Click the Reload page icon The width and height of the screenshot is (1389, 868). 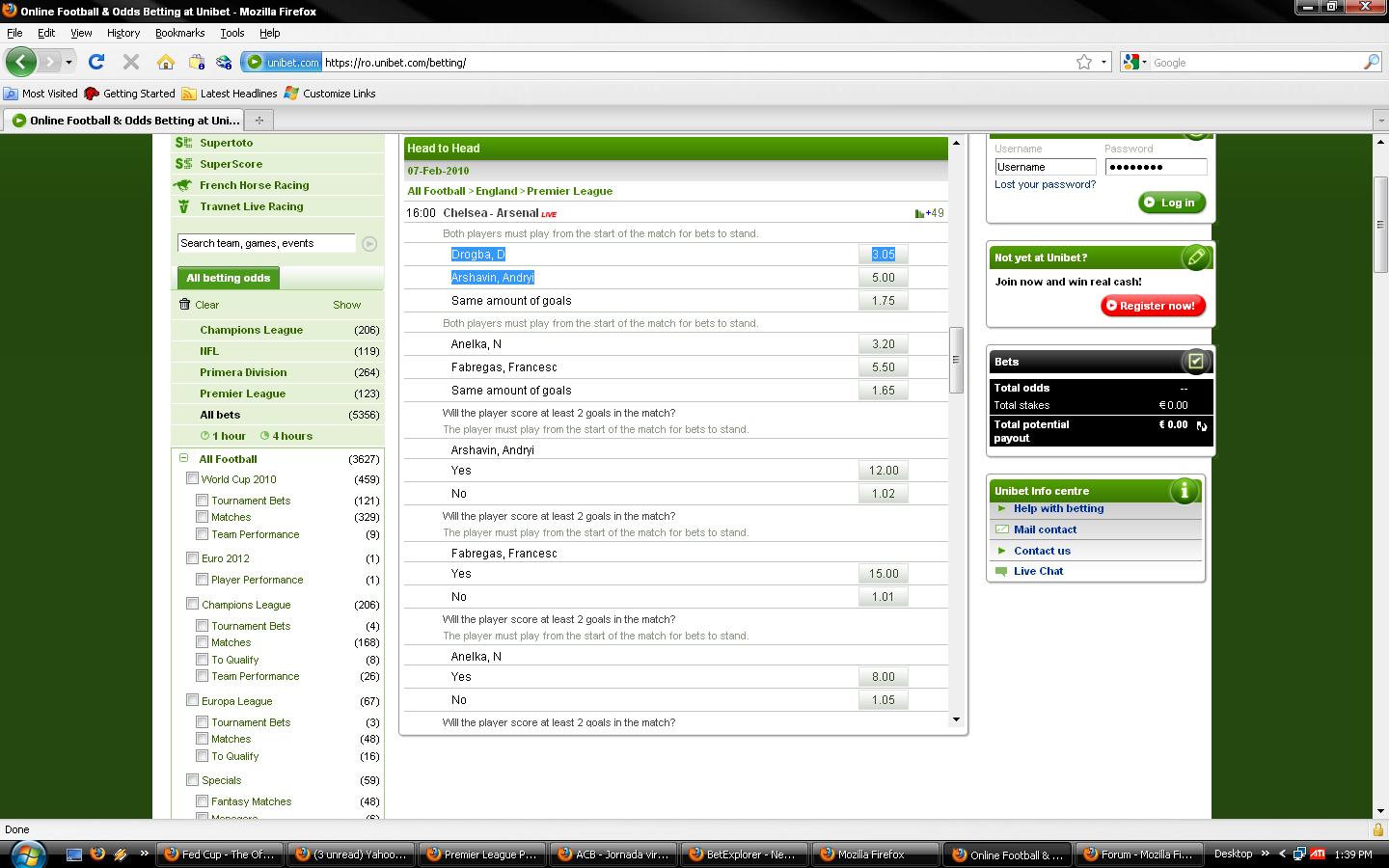[x=96, y=62]
